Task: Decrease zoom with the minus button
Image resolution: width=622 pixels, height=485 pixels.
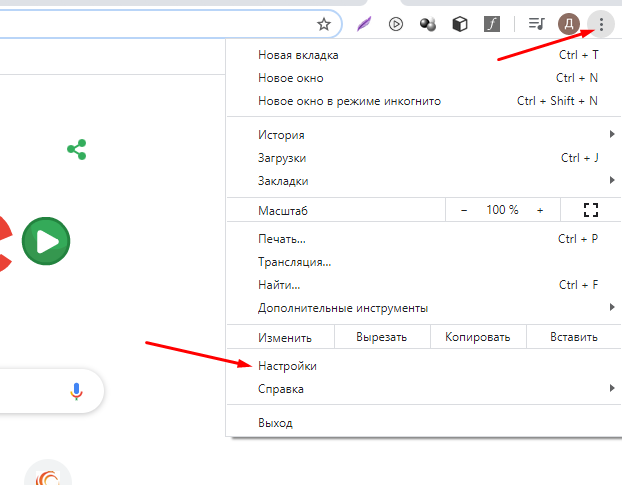Action: [x=464, y=210]
